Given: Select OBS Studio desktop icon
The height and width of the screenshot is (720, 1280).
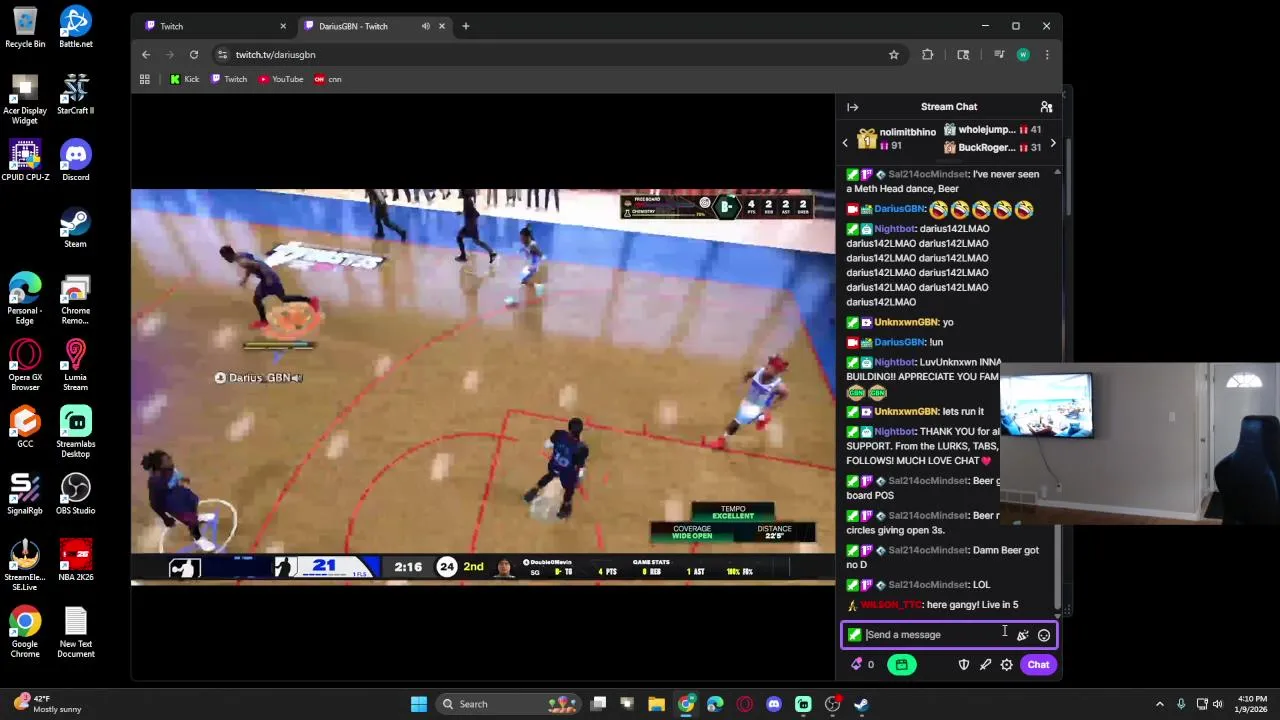Looking at the screenshot, I should click(76, 495).
